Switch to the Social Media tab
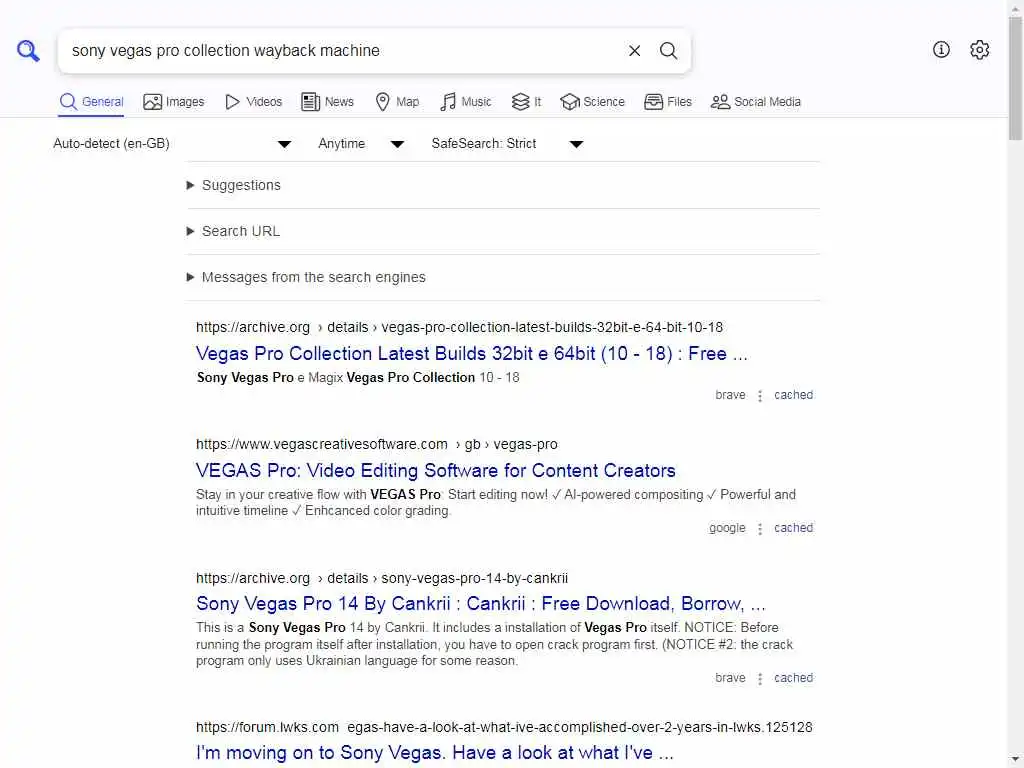1024x768 pixels. point(756,102)
